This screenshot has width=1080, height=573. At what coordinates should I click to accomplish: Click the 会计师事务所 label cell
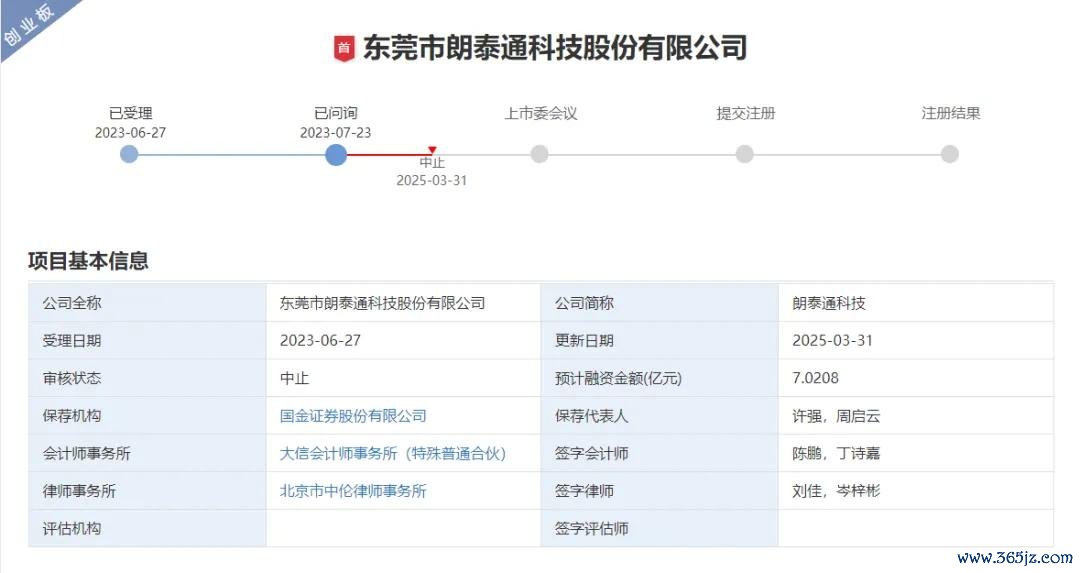coord(147,453)
